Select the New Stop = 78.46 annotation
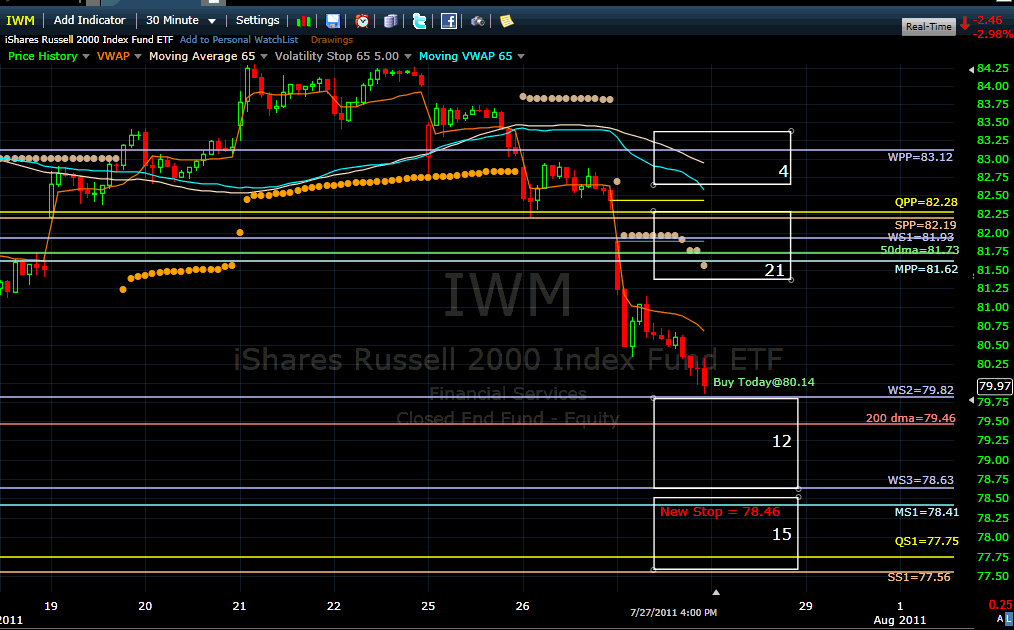 [720, 512]
